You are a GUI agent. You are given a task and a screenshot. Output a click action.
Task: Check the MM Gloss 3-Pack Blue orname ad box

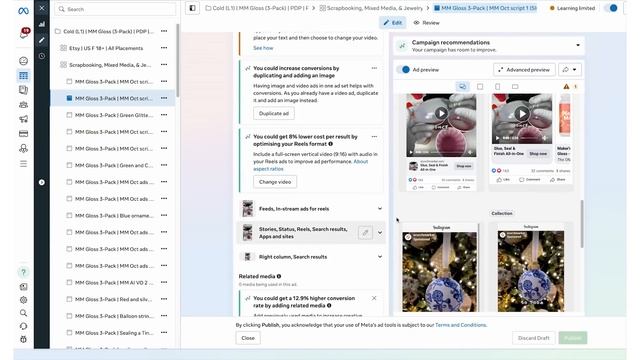point(69,216)
